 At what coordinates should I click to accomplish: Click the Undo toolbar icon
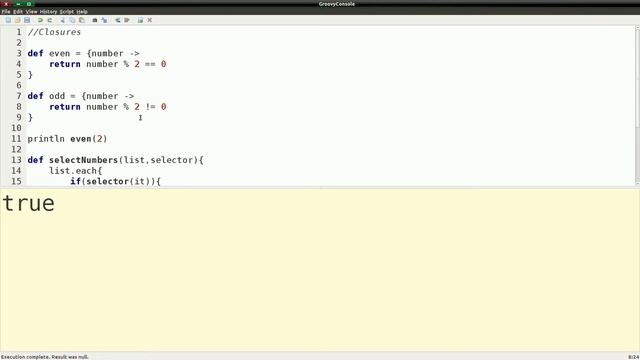pyautogui.click(x=40, y=20)
